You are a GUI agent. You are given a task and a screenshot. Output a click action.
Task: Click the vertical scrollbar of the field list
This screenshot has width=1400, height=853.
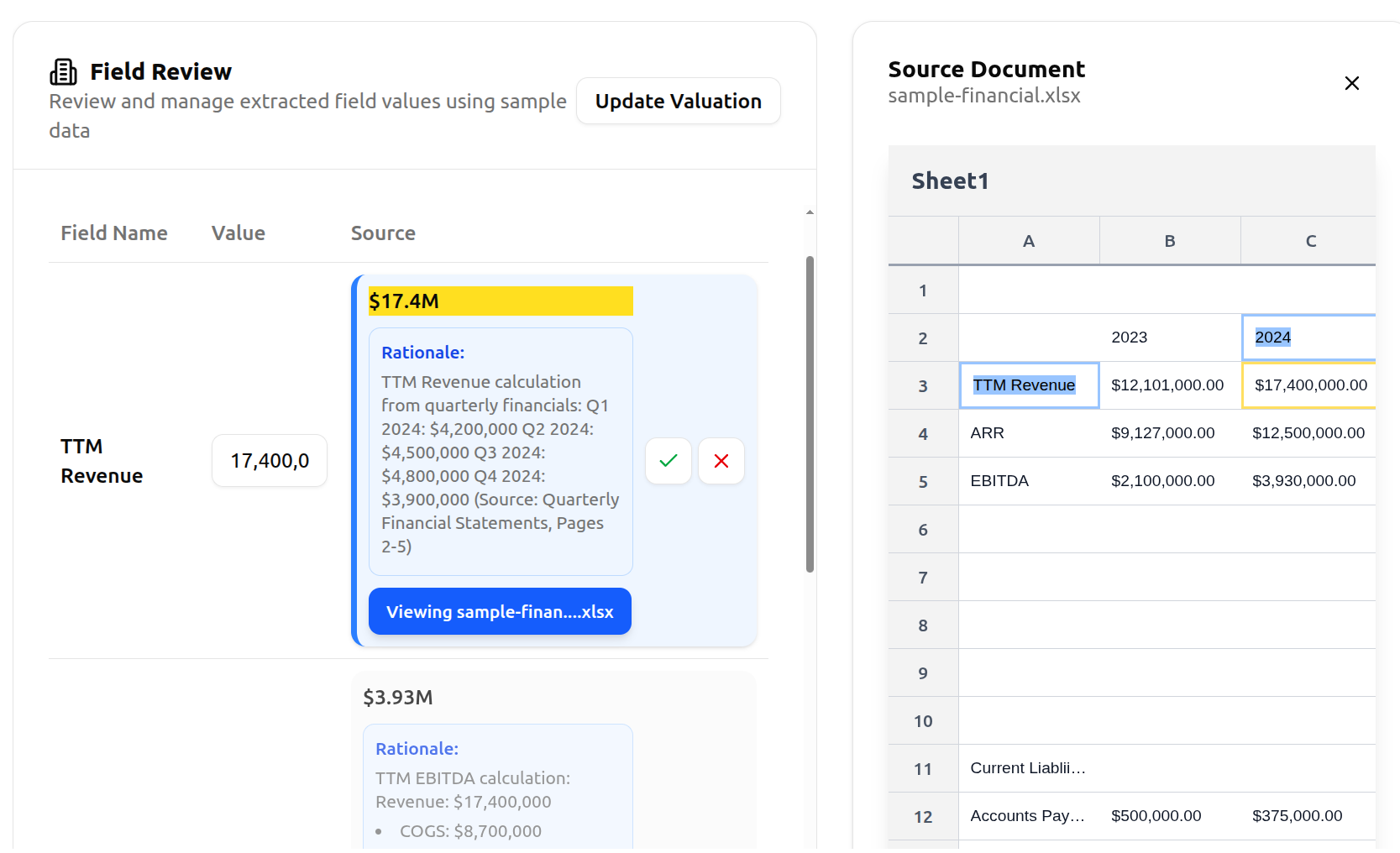point(810,414)
